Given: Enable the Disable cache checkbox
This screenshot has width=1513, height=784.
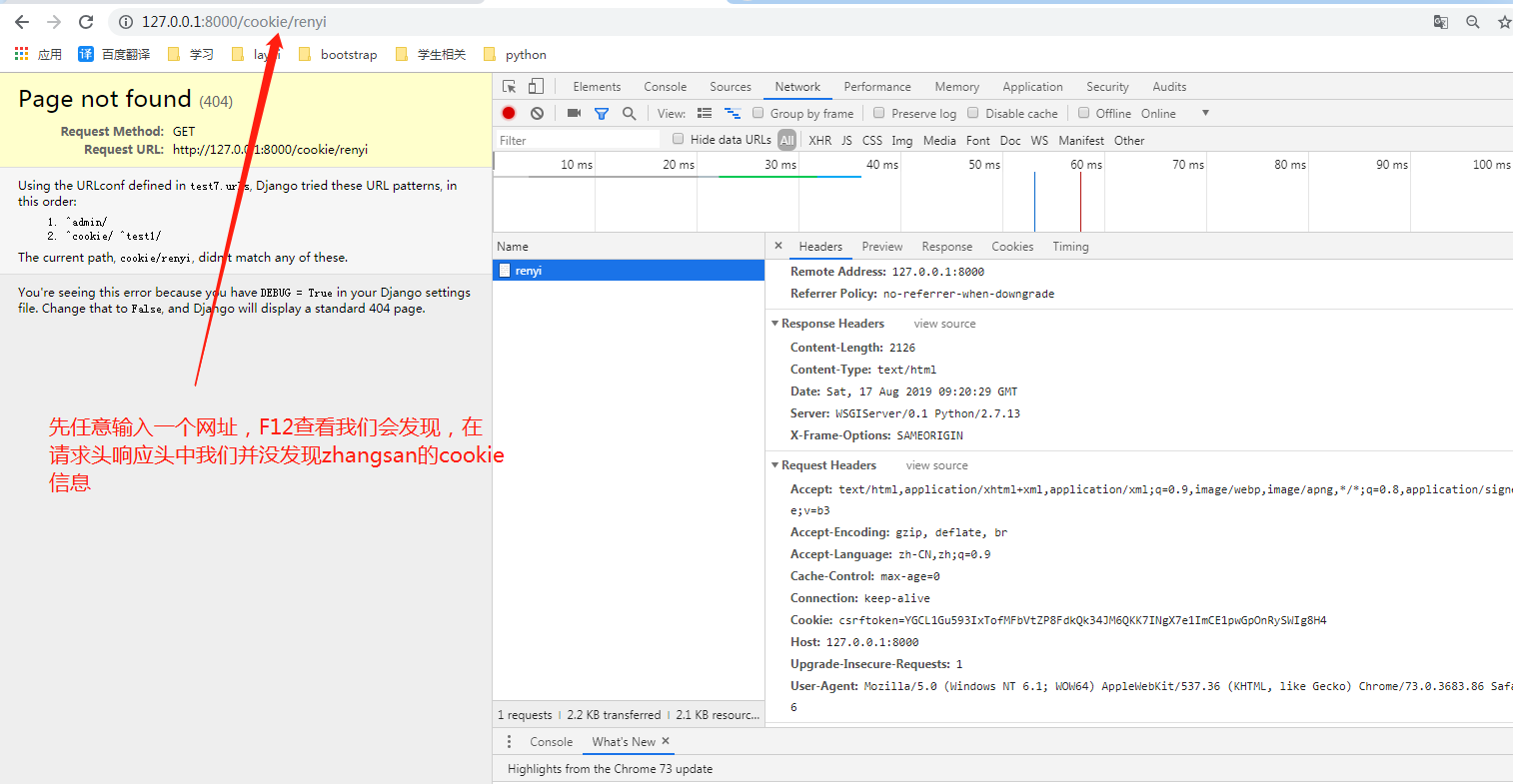Looking at the screenshot, I should (973, 113).
